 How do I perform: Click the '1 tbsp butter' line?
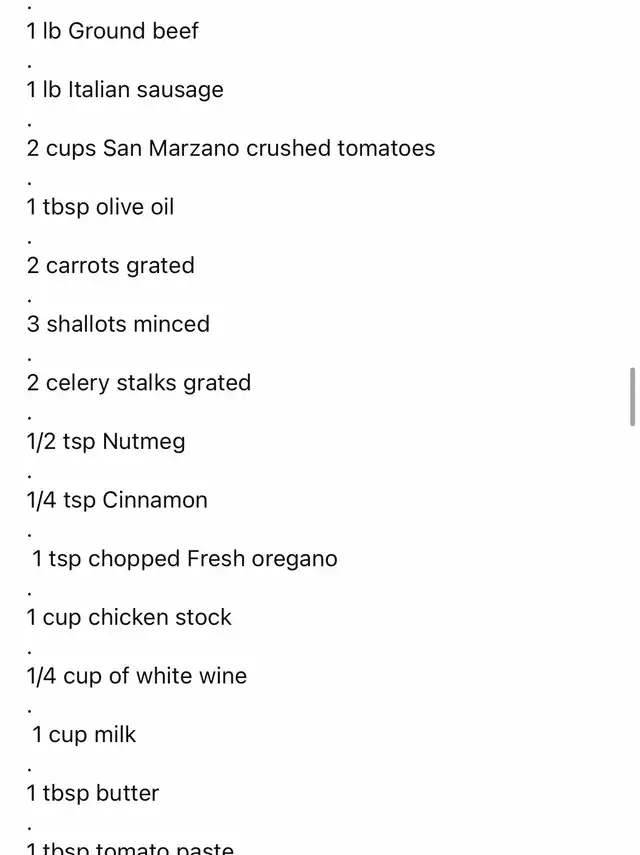point(93,793)
